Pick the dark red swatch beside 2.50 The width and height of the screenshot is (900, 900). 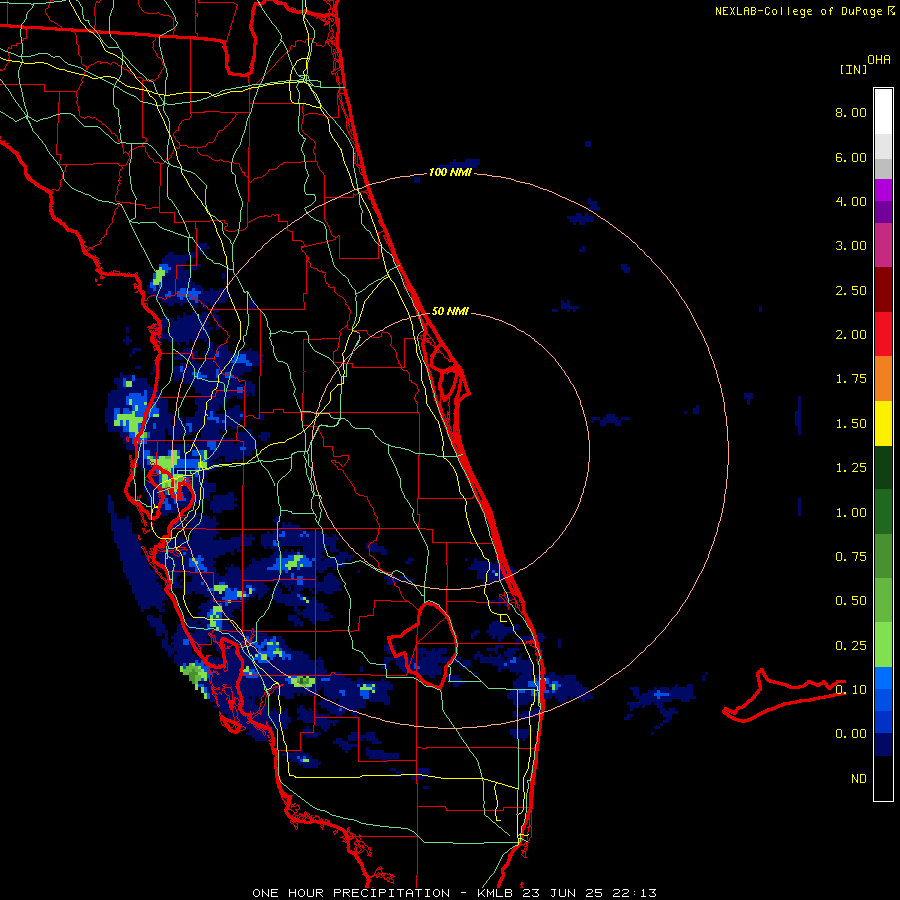click(883, 290)
